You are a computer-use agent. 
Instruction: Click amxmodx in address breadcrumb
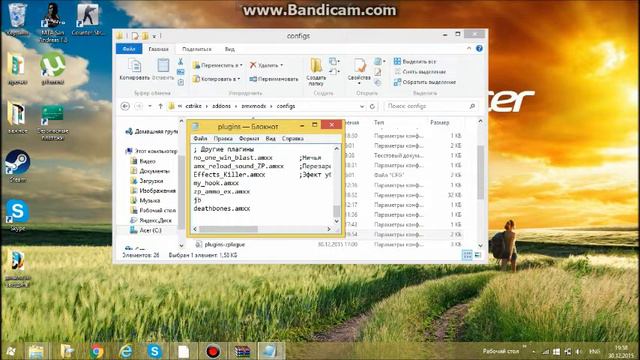pos(253,106)
